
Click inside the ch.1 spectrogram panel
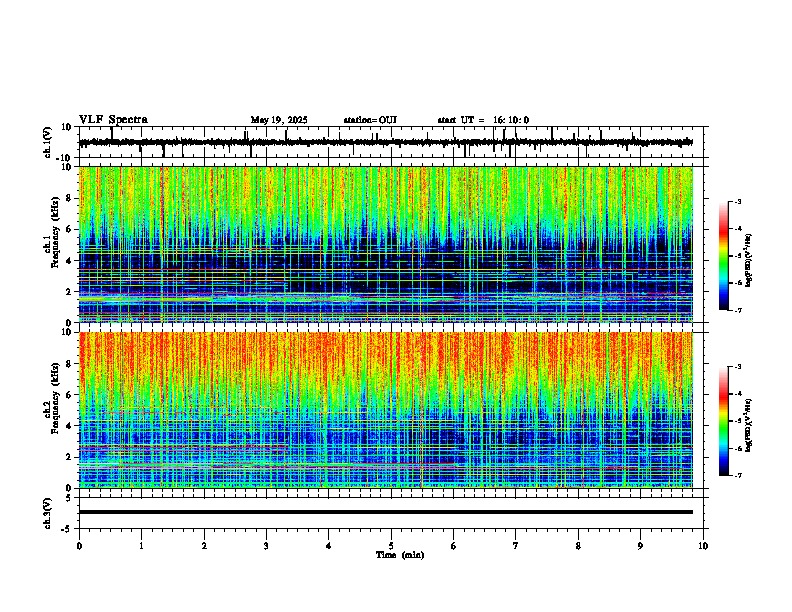(386, 244)
